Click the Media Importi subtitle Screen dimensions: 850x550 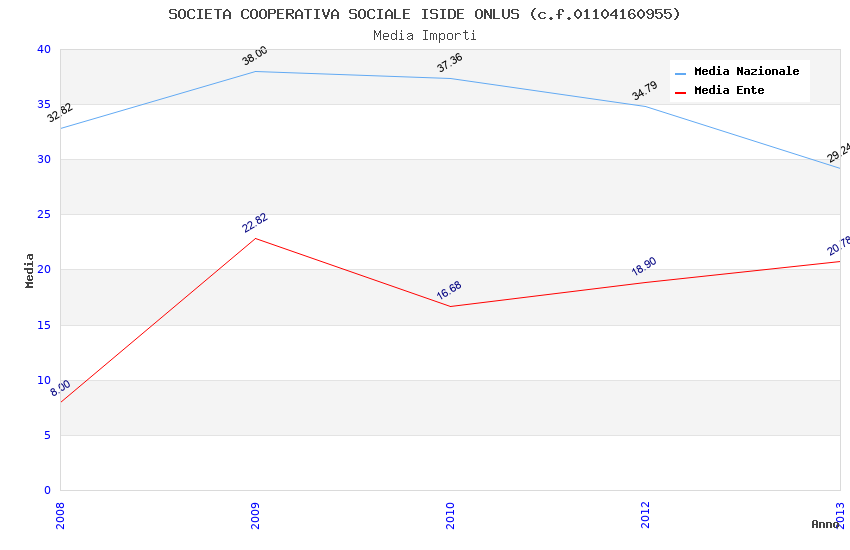coord(424,35)
